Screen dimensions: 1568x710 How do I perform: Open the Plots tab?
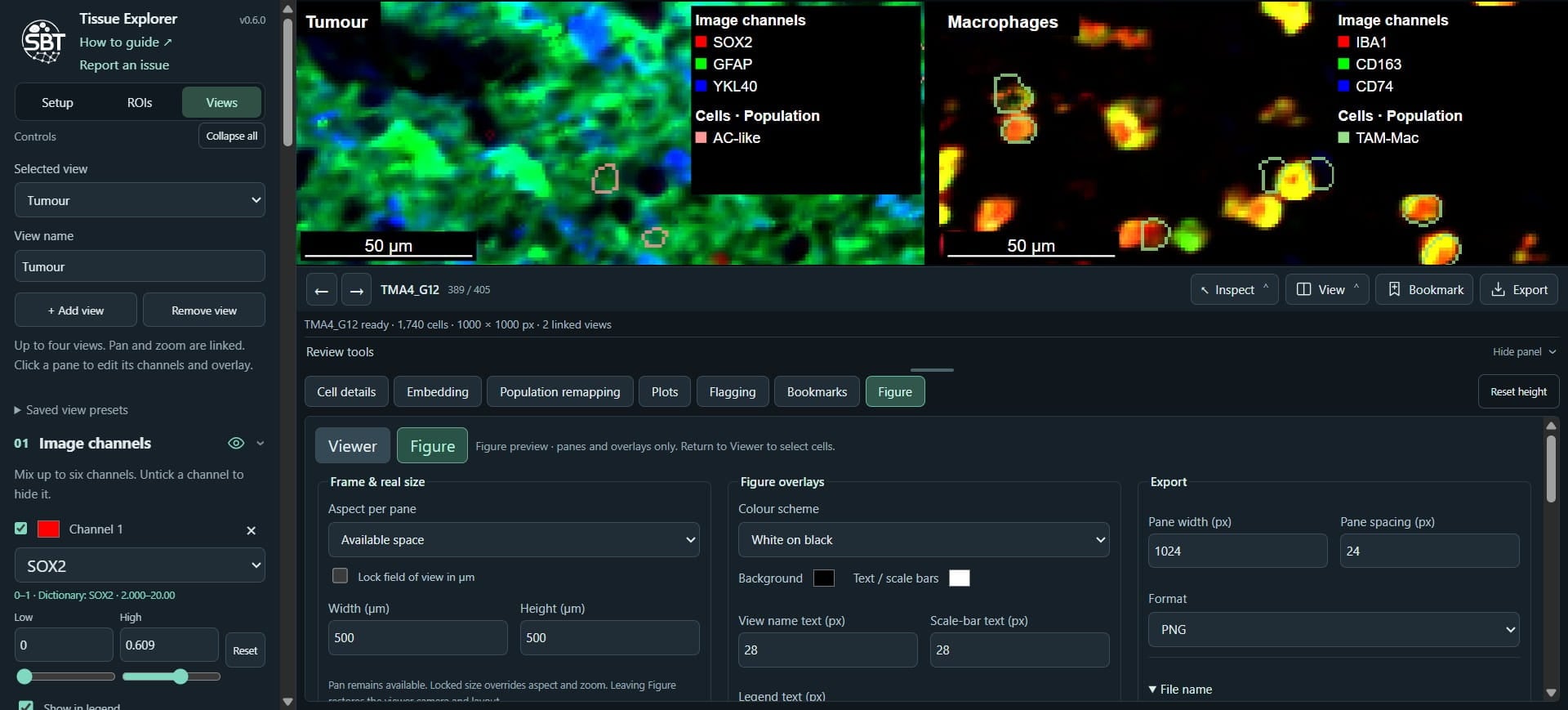(665, 391)
